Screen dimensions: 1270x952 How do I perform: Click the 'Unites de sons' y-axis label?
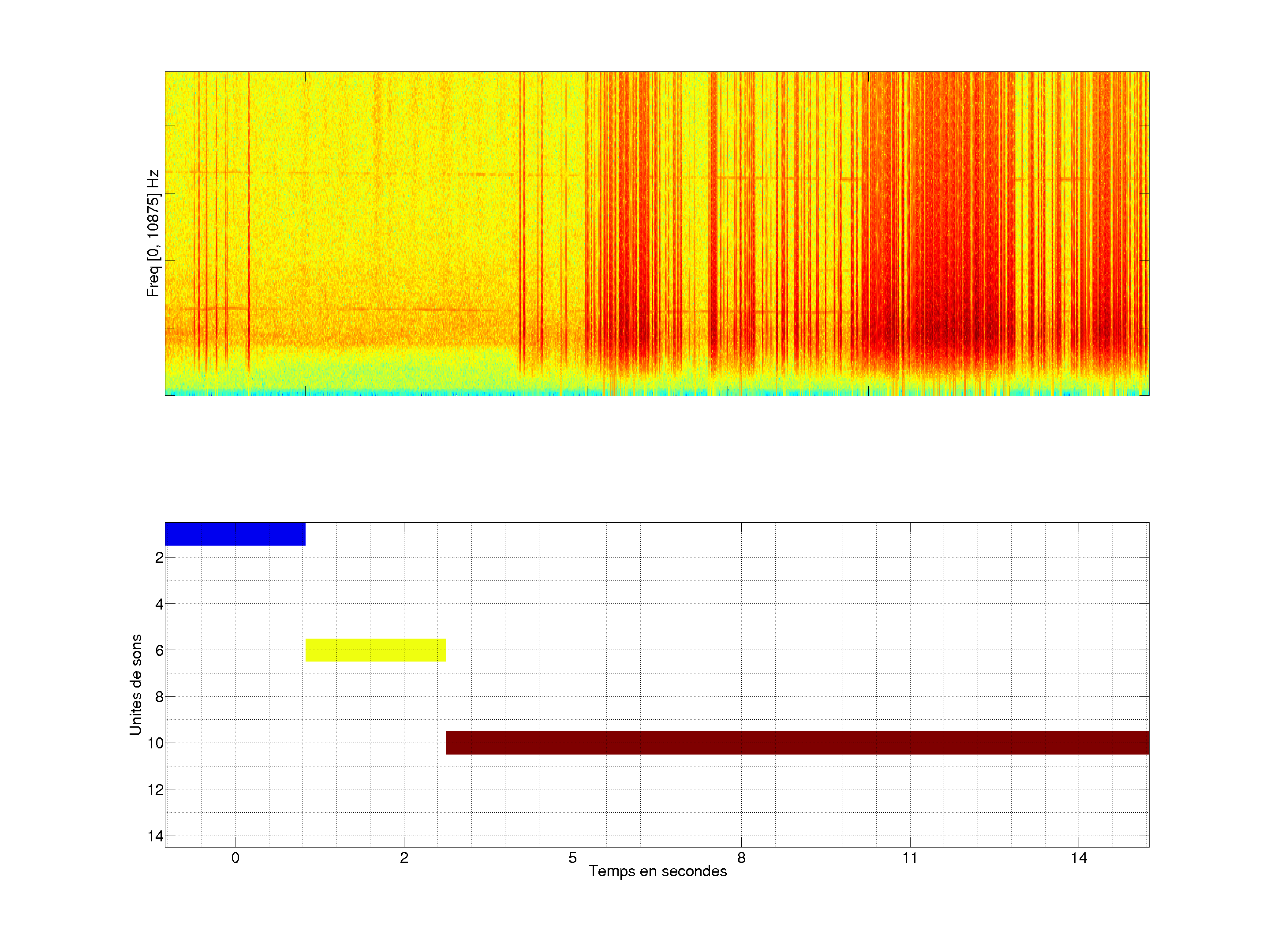click(135, 684)
